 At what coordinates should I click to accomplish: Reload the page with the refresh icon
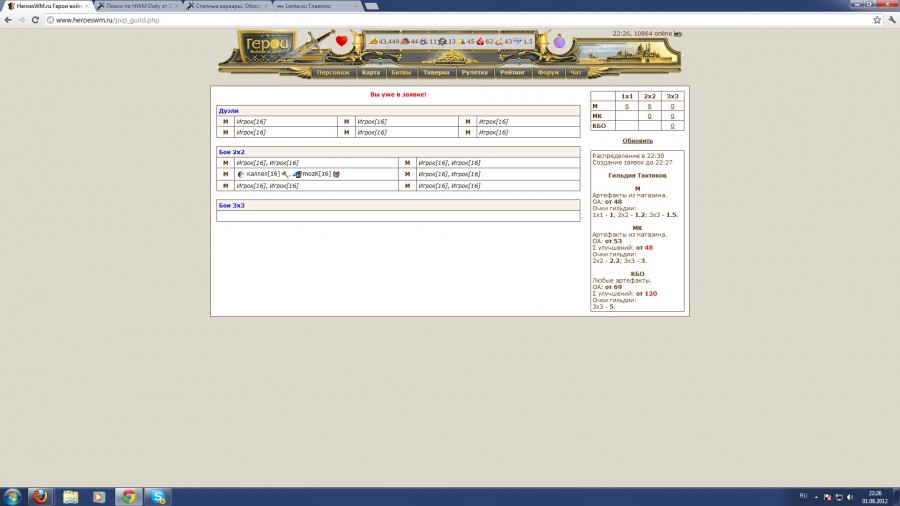click(x=35, y=20)
